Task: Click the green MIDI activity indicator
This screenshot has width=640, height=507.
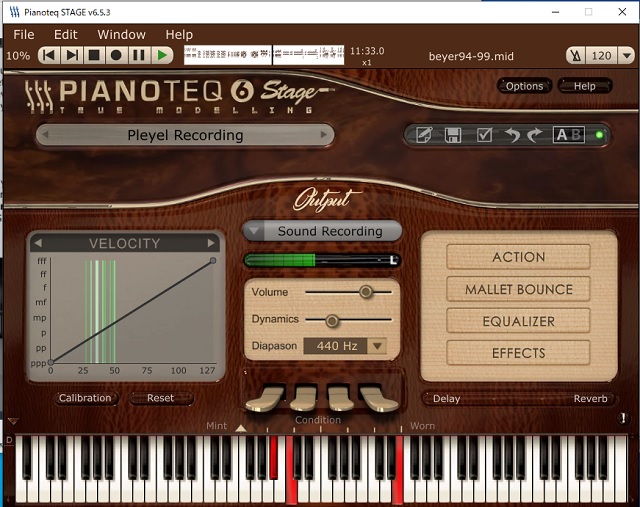Action: pyautogui.click(x=599, y=135)
